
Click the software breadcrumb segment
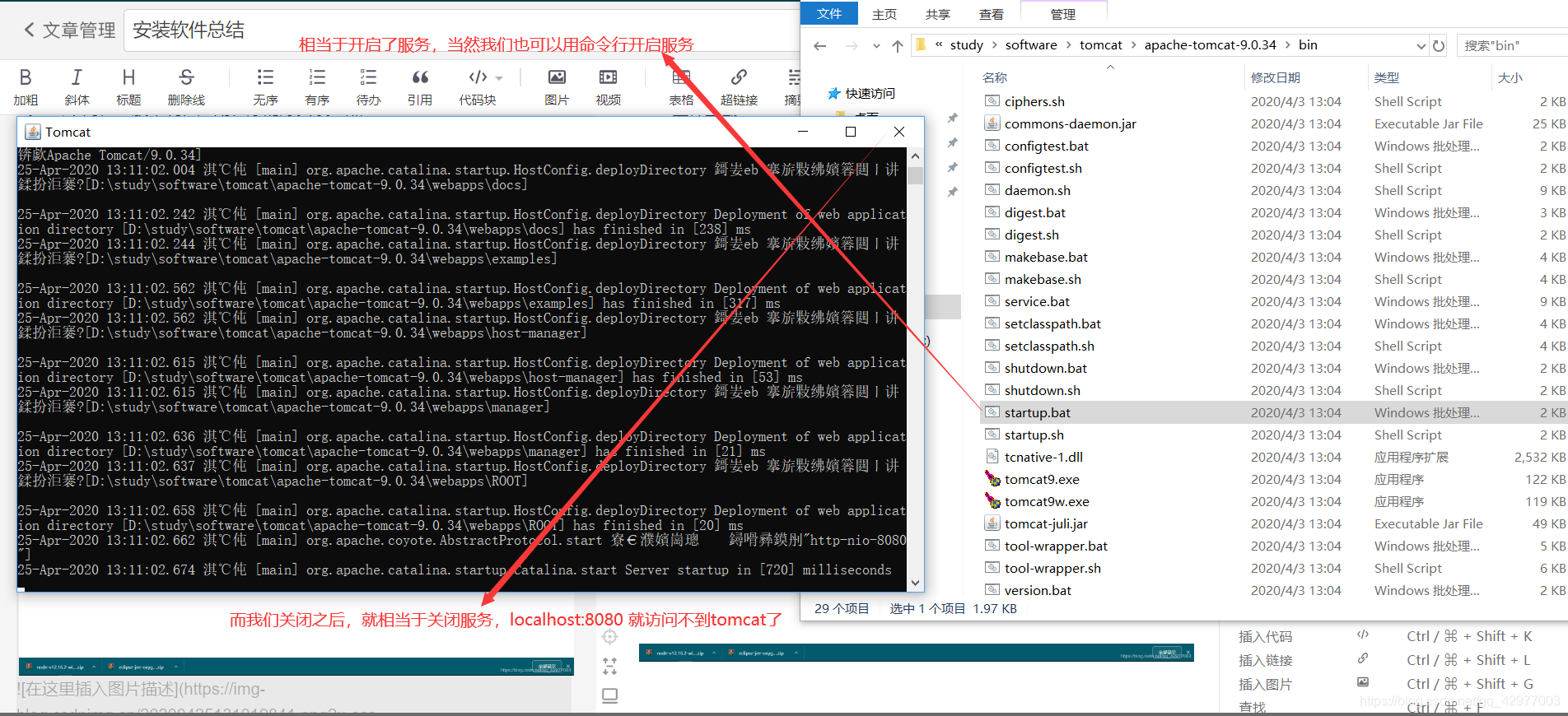tap(1031, 44)
